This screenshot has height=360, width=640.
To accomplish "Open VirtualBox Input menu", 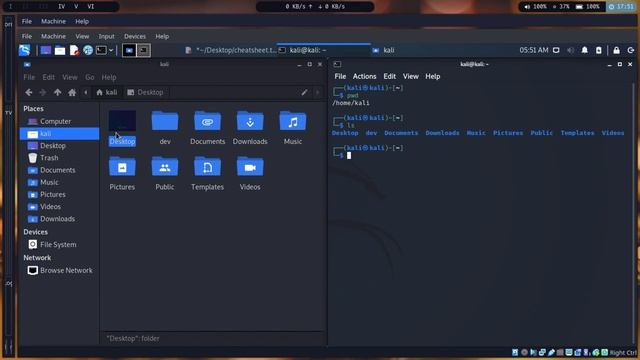I will coord(107,36).
